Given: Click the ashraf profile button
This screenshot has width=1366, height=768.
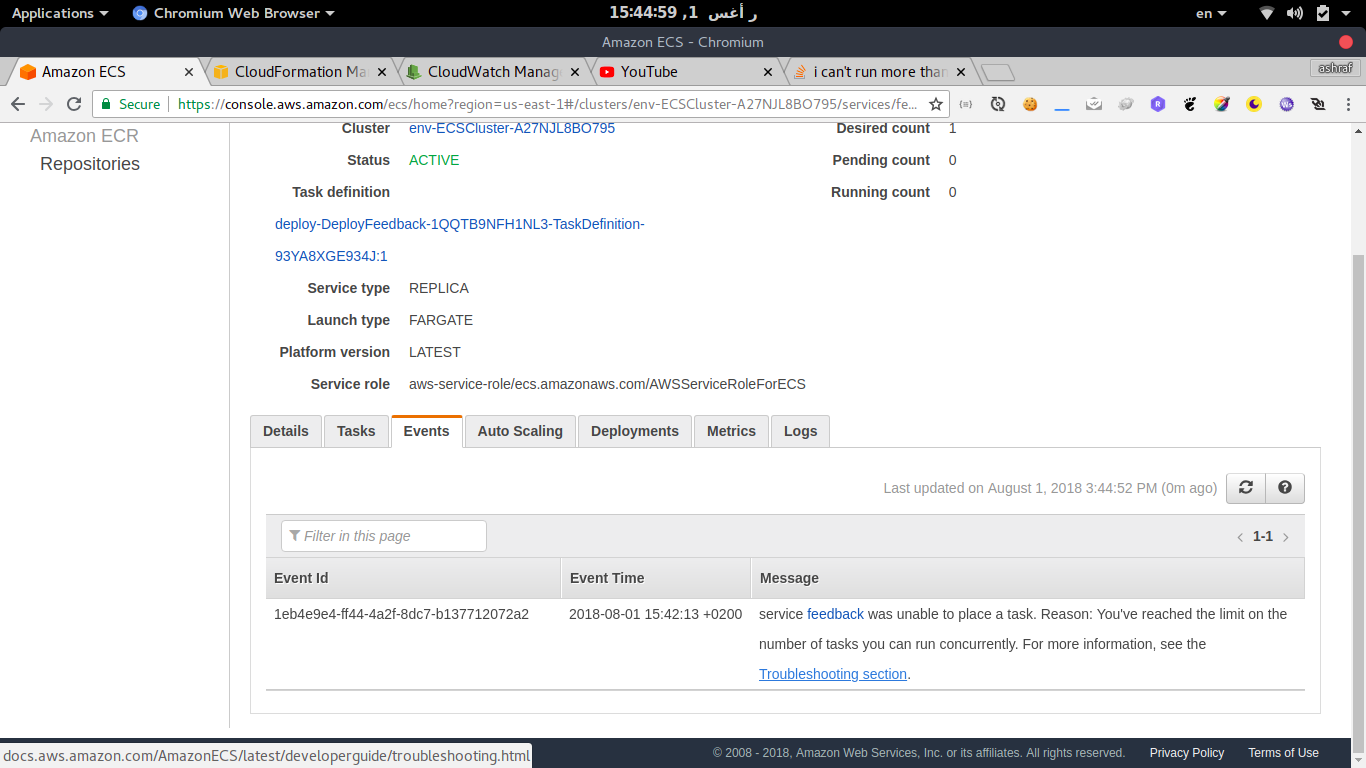Looking at the screenshot, I should 1335,68.
